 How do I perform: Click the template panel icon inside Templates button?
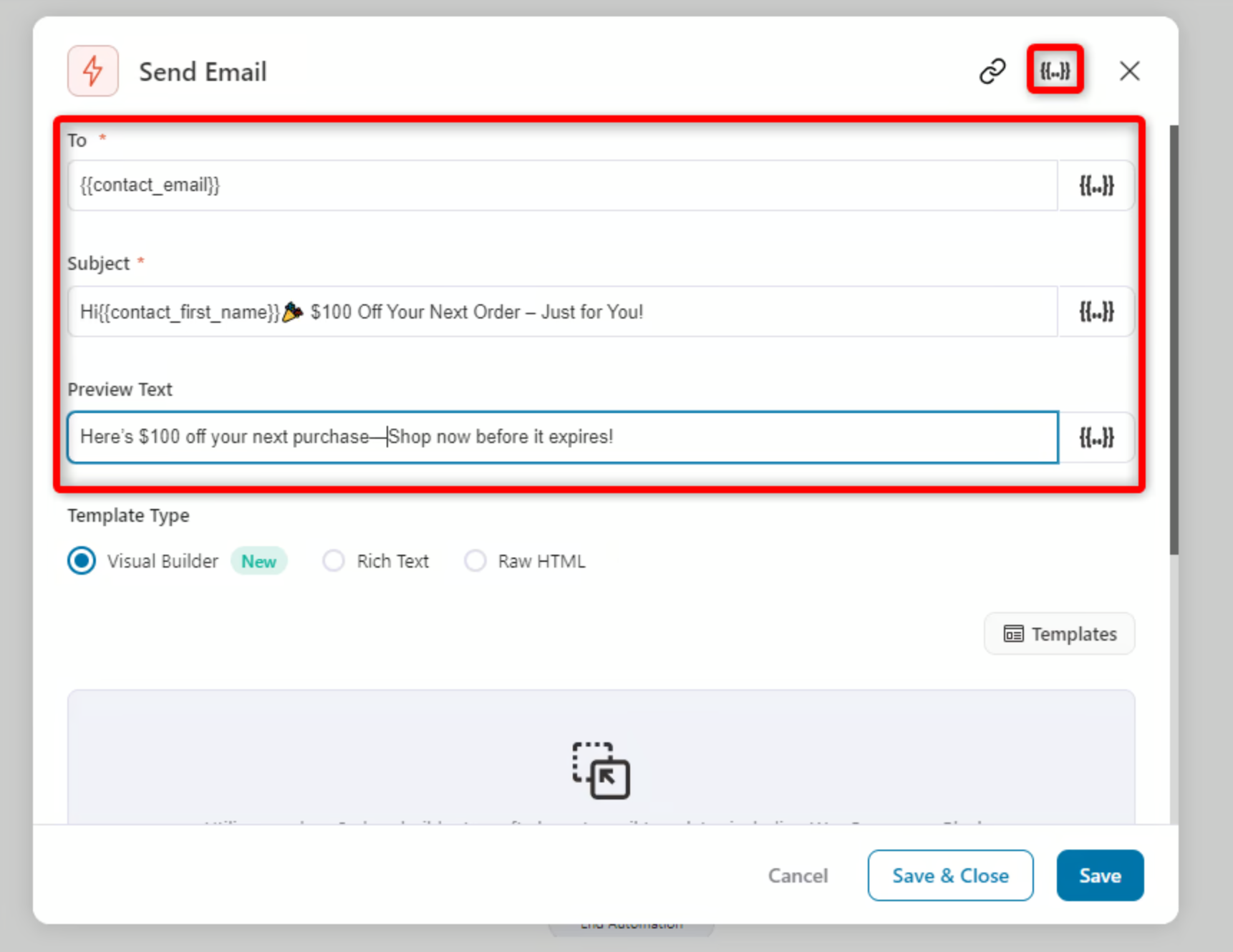pyautogui.click(x=1013, y=633)
